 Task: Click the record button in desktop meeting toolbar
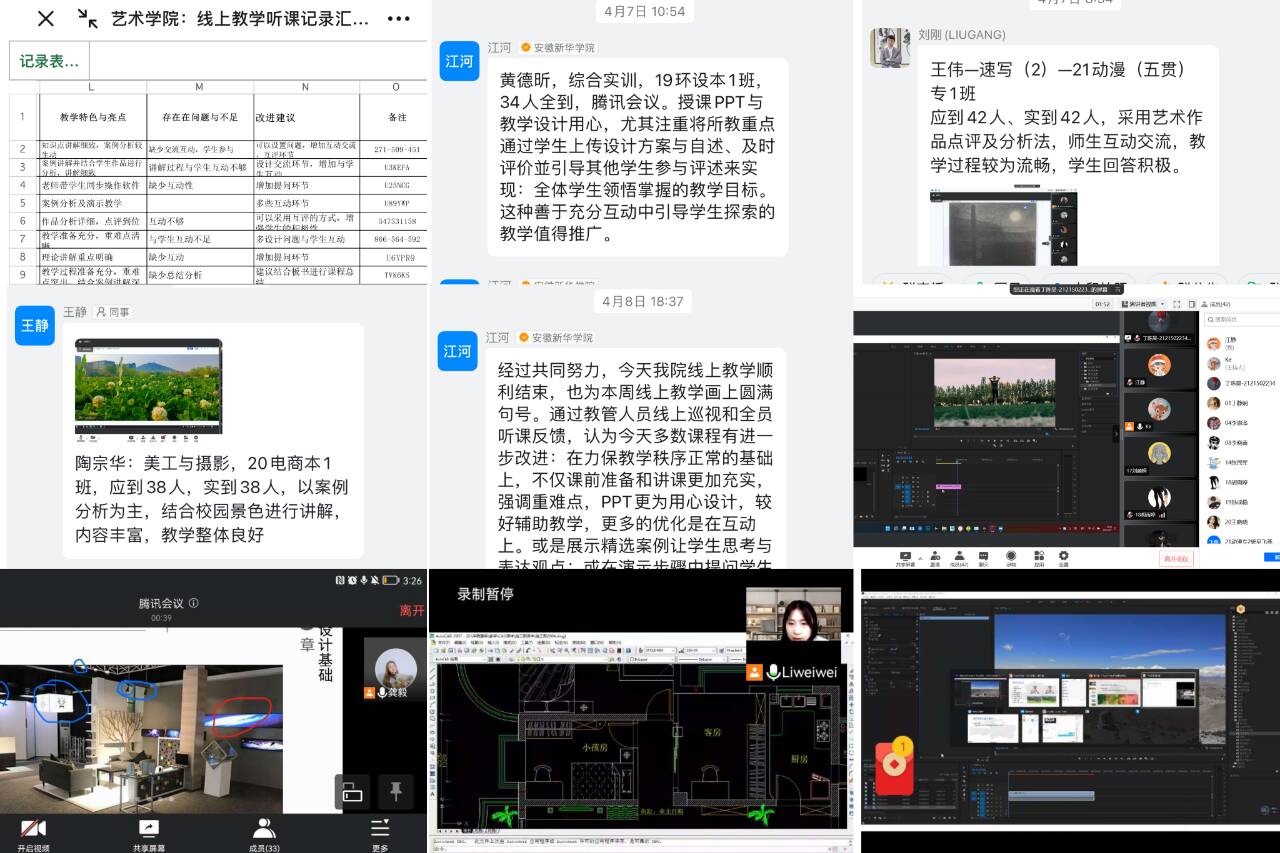click(x=1011, y=557)
